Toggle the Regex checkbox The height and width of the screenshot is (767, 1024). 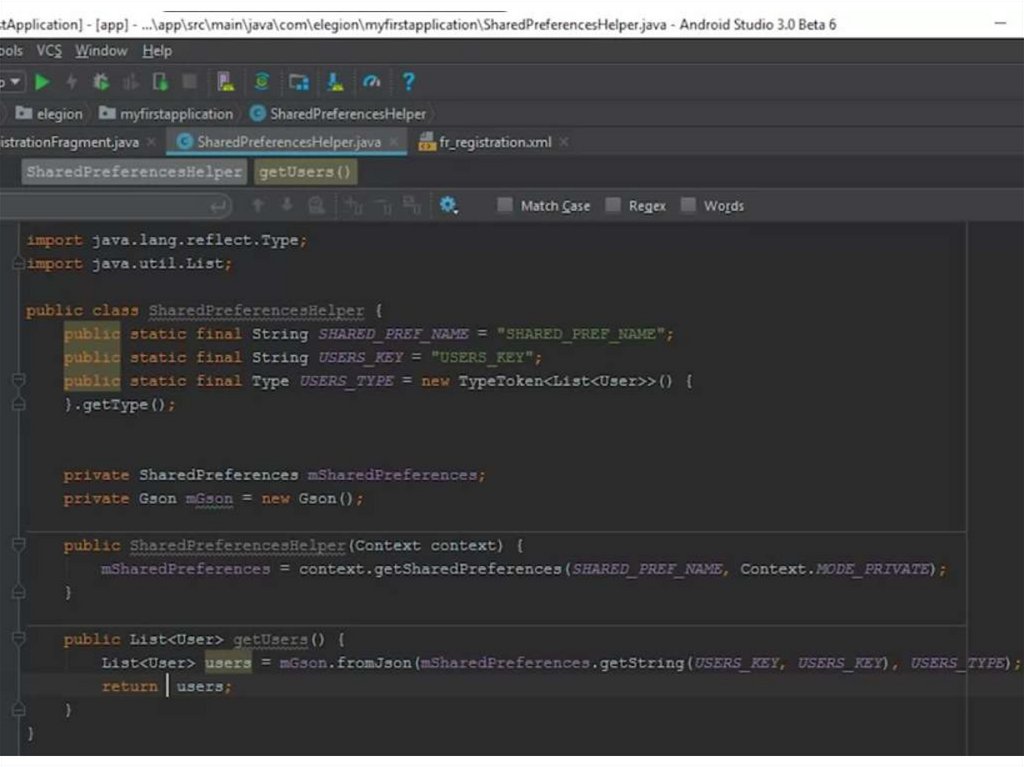click(613, 205)
